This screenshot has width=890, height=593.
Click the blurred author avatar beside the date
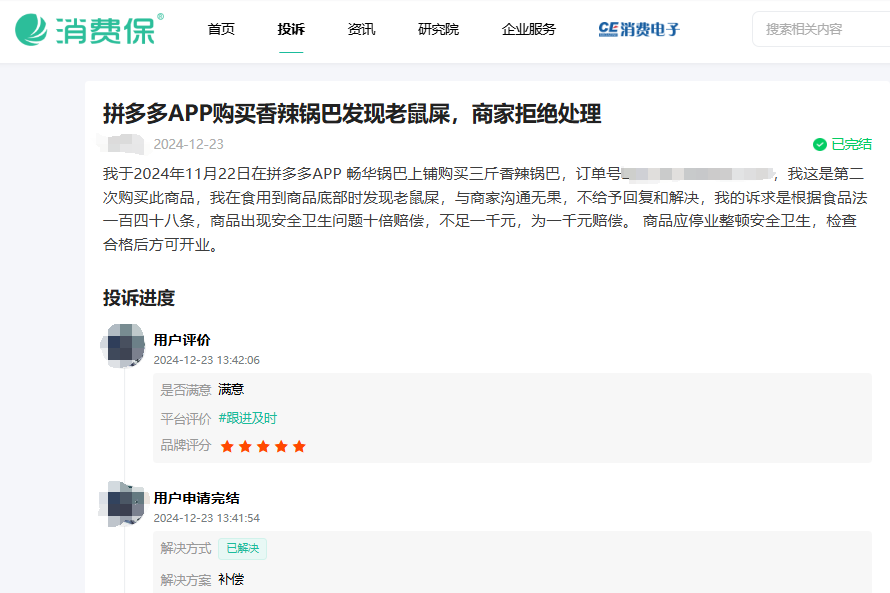(123, 144)
